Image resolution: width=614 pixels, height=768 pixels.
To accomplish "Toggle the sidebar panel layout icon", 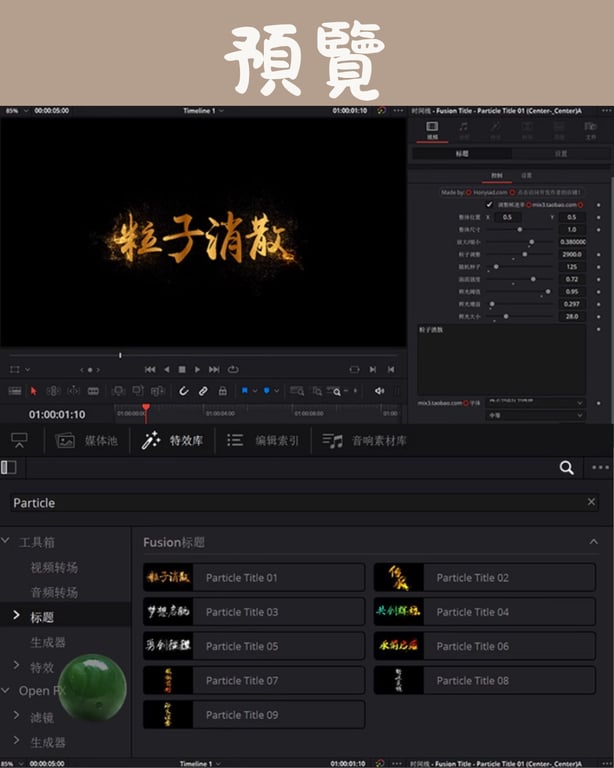I will (9, 467).
